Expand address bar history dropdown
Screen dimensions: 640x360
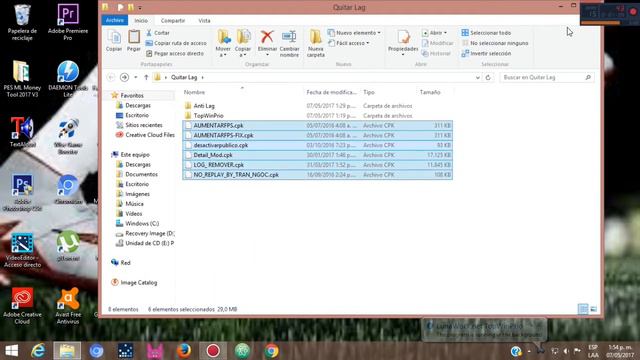478,77
